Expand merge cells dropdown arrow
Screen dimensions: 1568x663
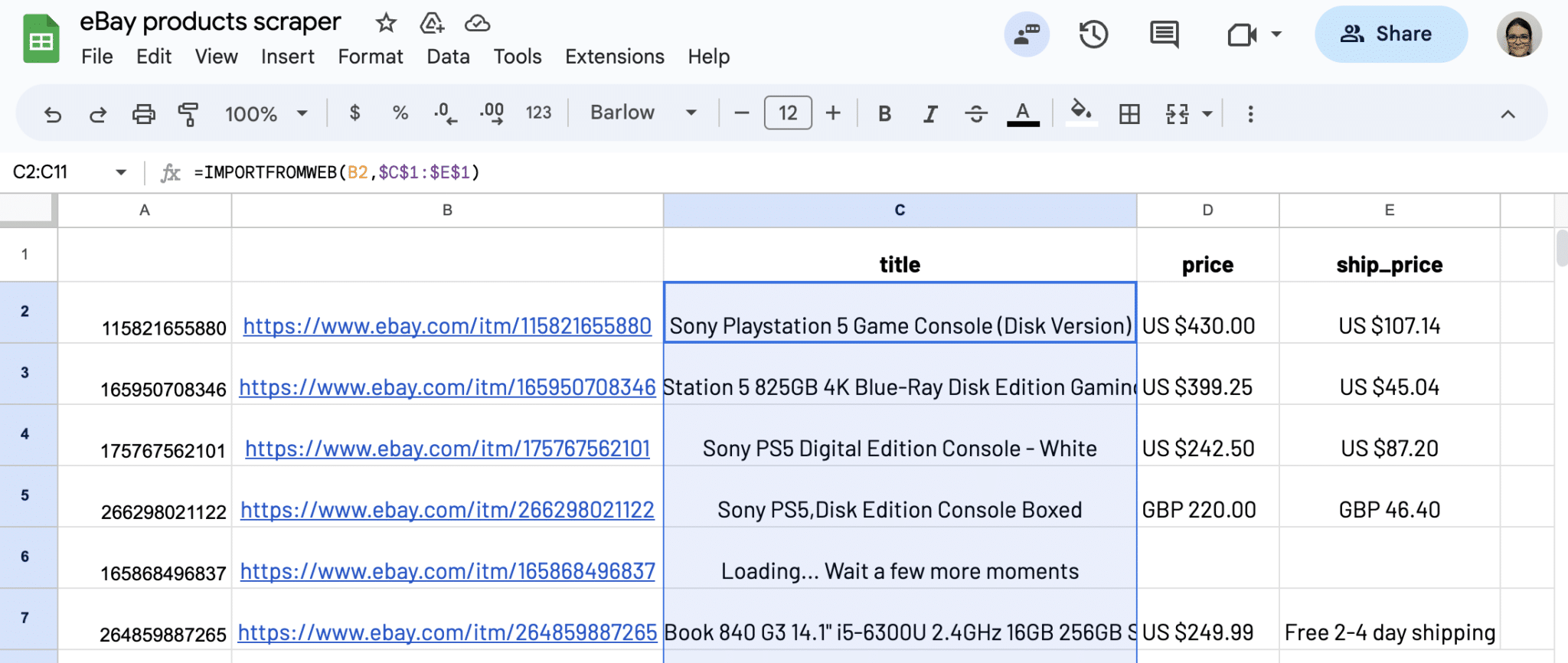pyautogui.click(x=1207, y=114)
